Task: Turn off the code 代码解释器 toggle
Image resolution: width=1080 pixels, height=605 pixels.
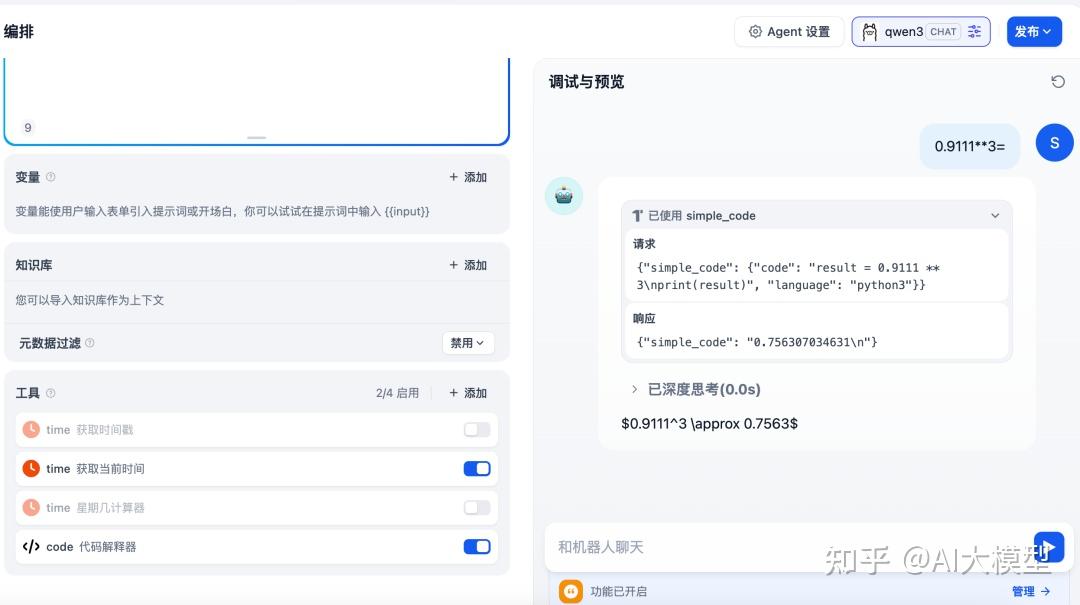Action: coord(477,546)
